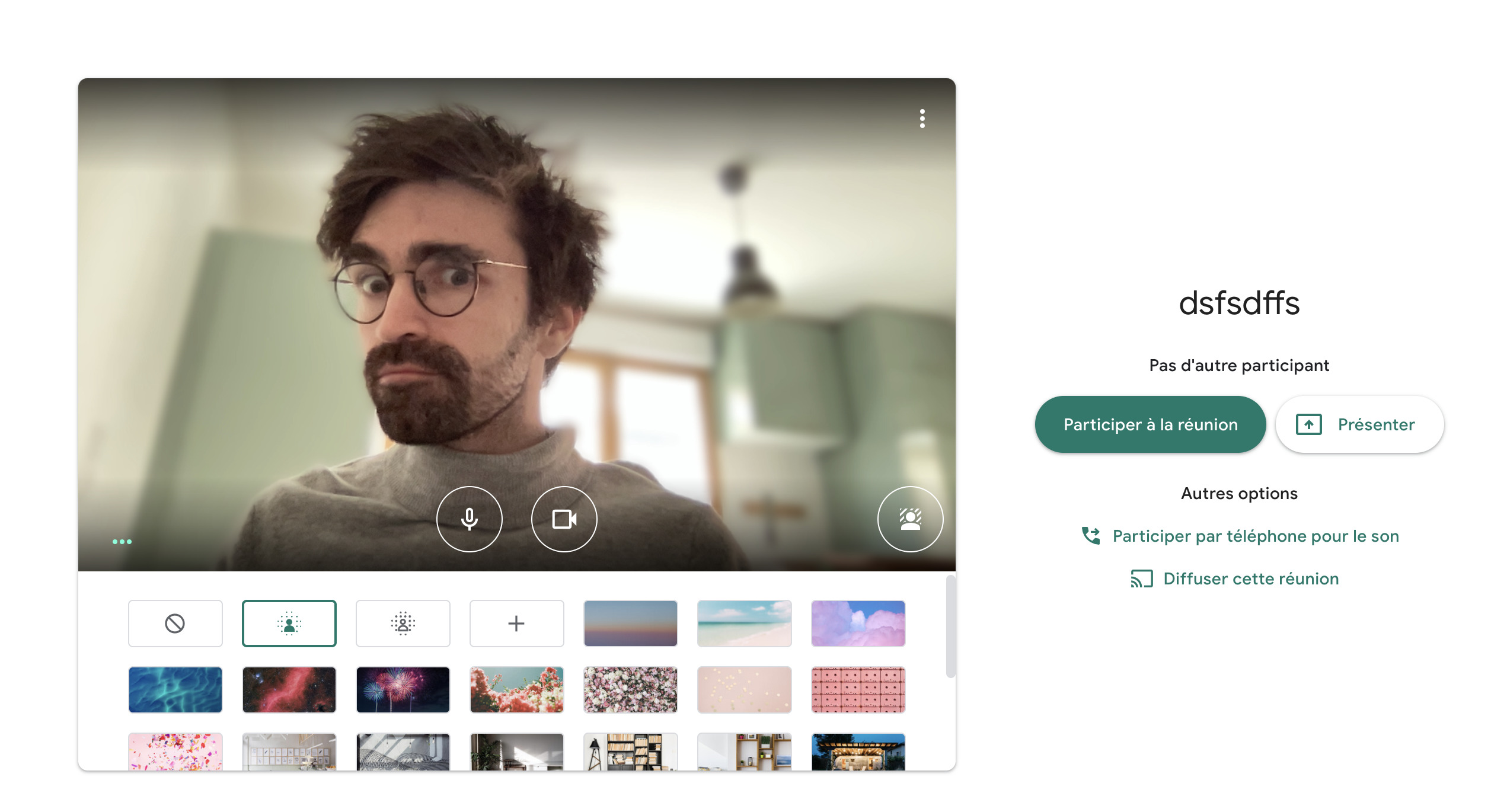Click the three green audio indicator dots

(122, 541)
